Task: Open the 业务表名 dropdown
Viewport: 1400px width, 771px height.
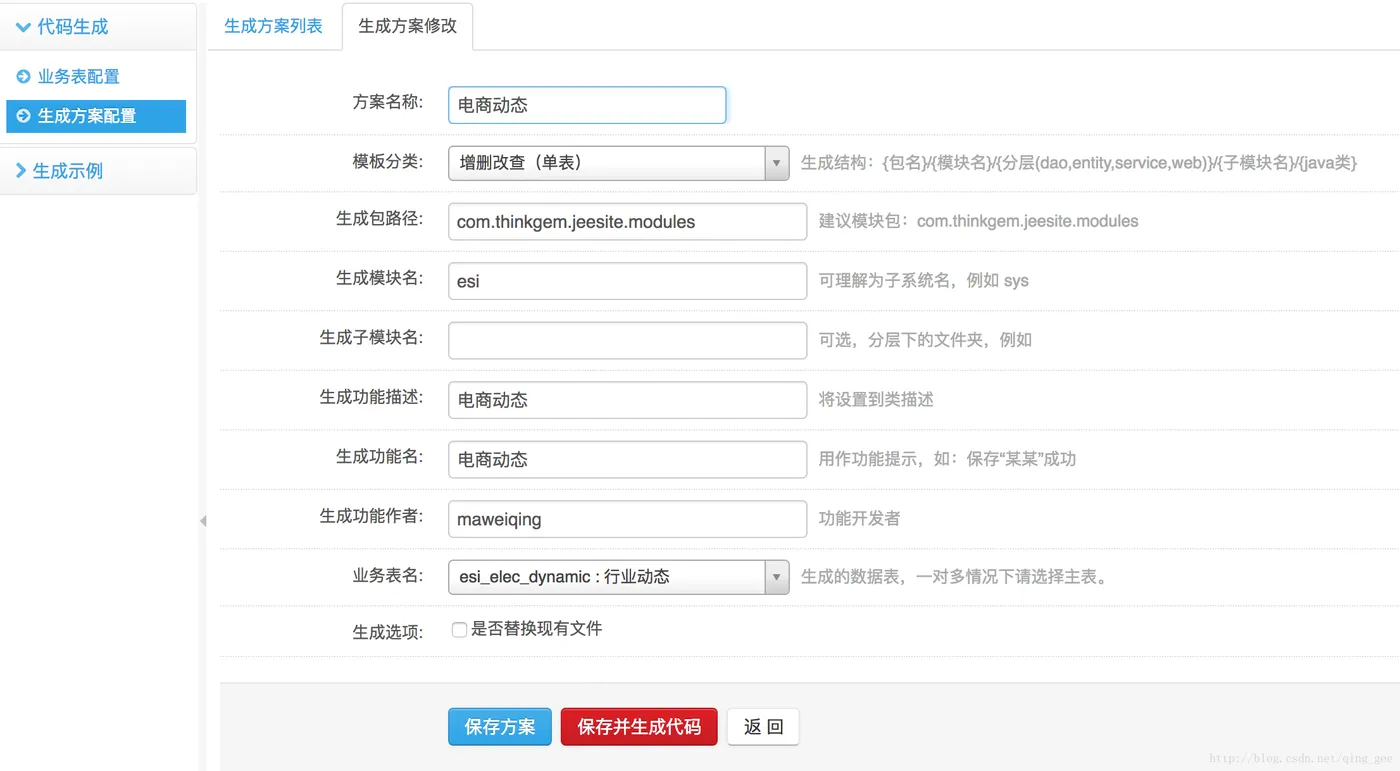Action: pyautogui.click(x=777, y=576)
